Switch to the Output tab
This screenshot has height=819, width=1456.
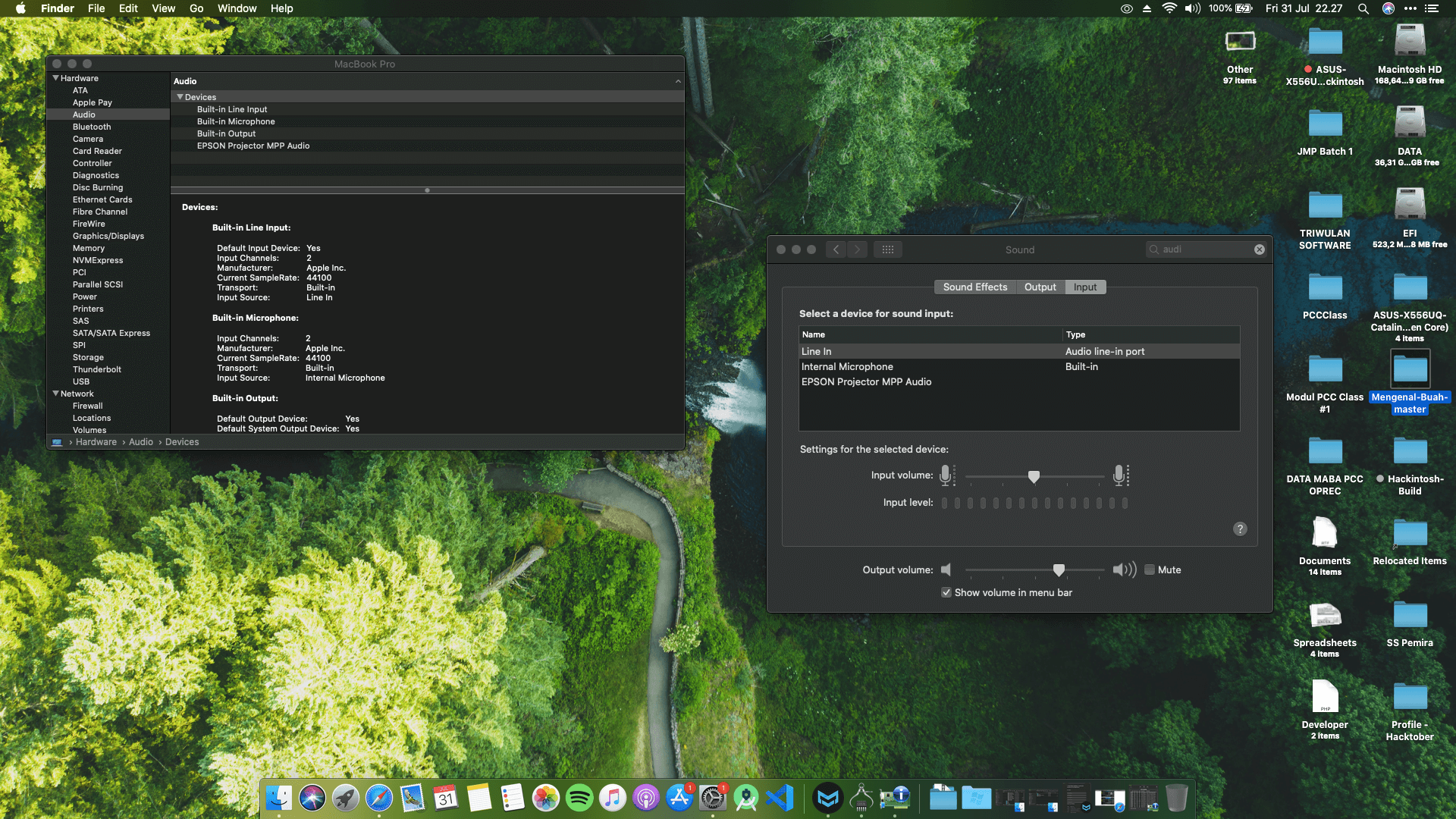[1040, 287]
